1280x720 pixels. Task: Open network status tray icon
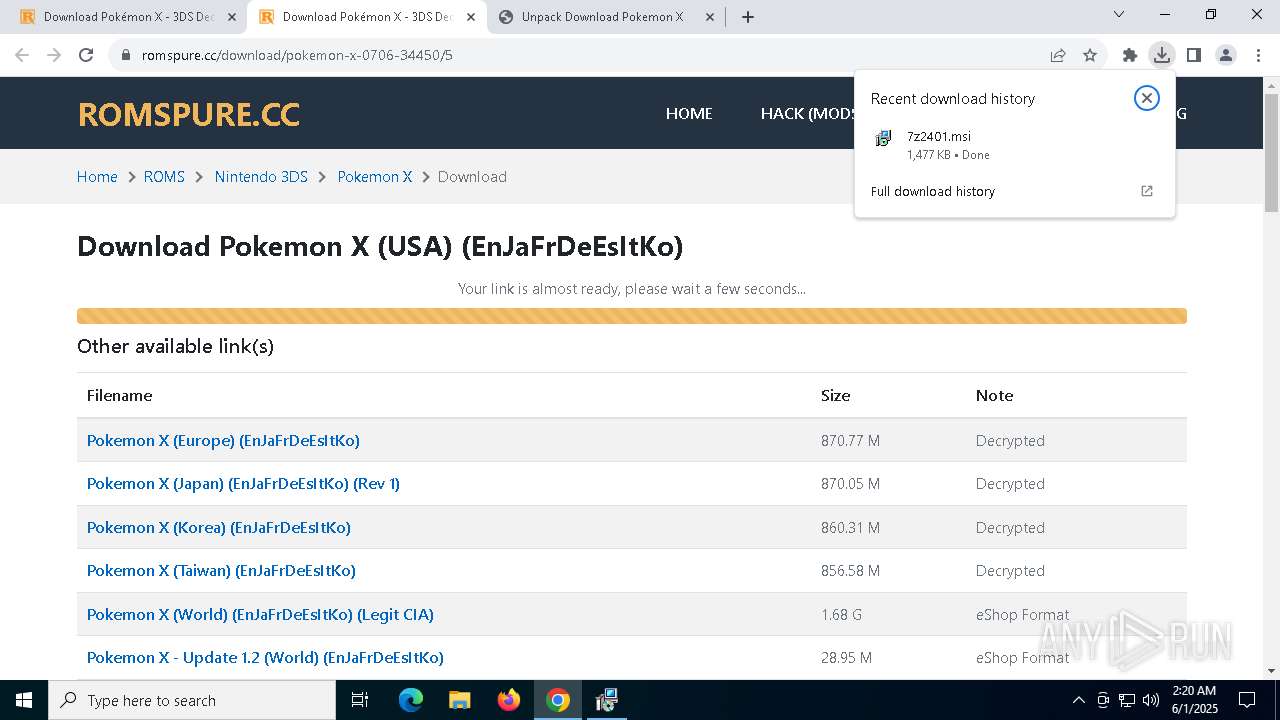pyautogui.click(x=1127, y=700)
